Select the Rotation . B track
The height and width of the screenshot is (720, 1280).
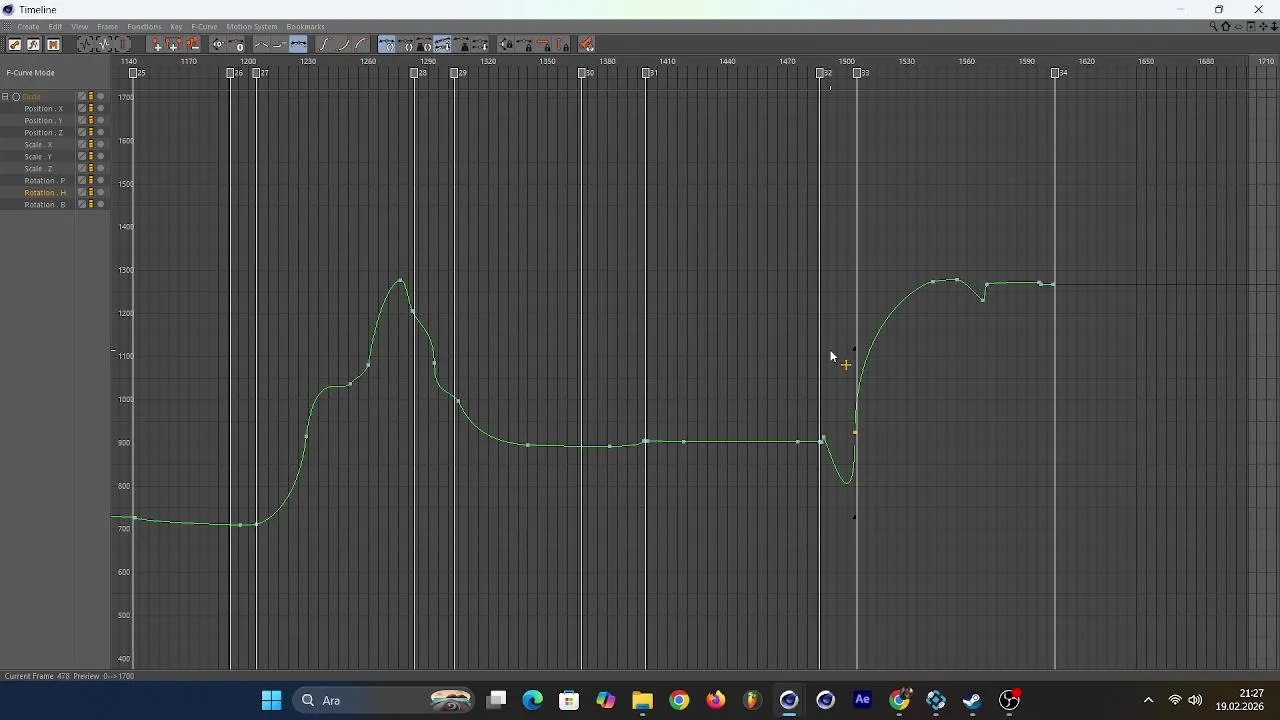tap(45, 204)
